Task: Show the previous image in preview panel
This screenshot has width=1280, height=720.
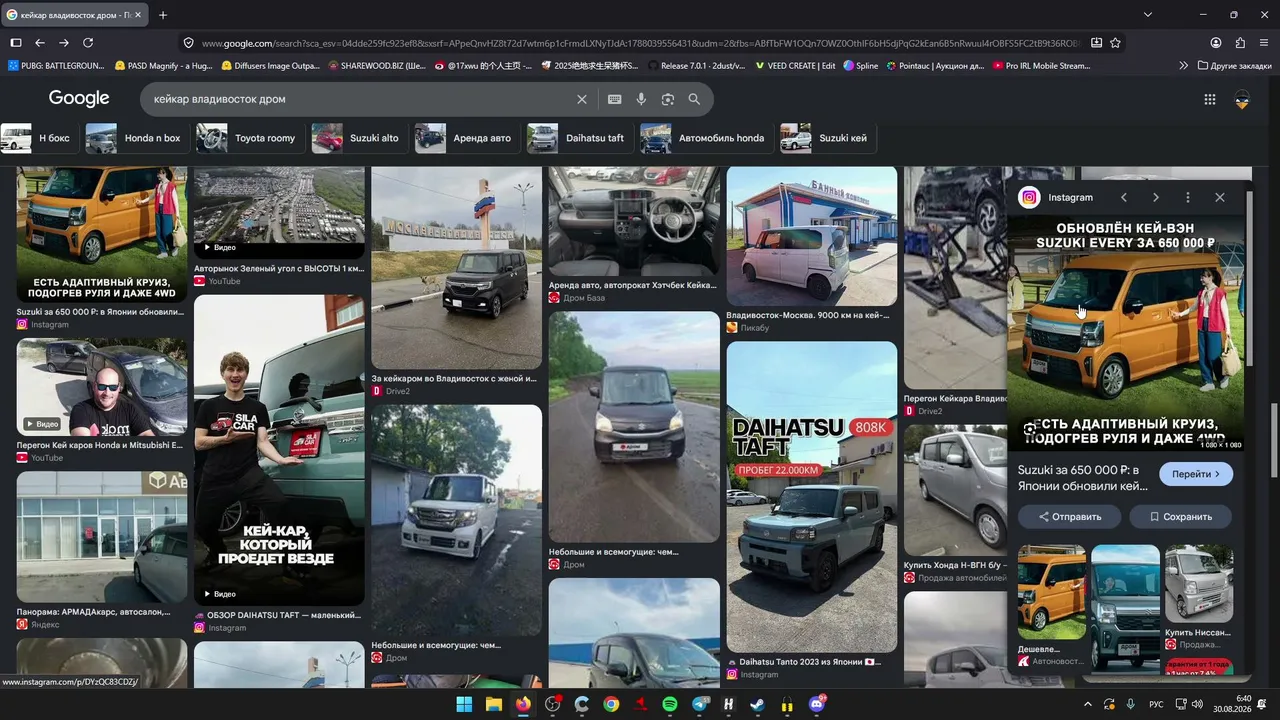Action: pyautogui.click(x=1124, y=198)
